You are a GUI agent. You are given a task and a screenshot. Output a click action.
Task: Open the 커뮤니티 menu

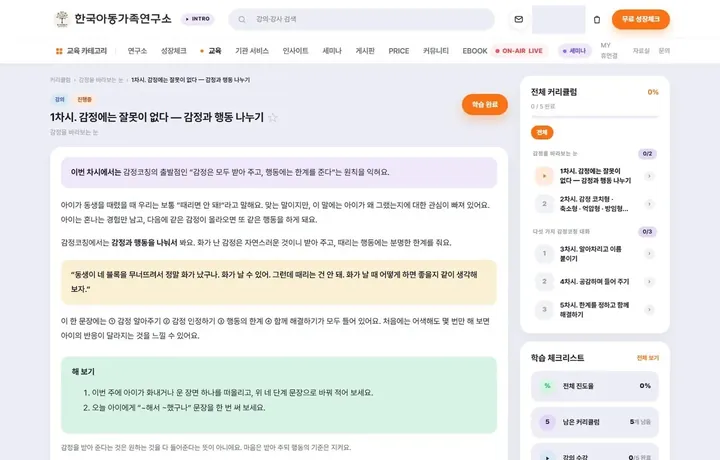435,51
